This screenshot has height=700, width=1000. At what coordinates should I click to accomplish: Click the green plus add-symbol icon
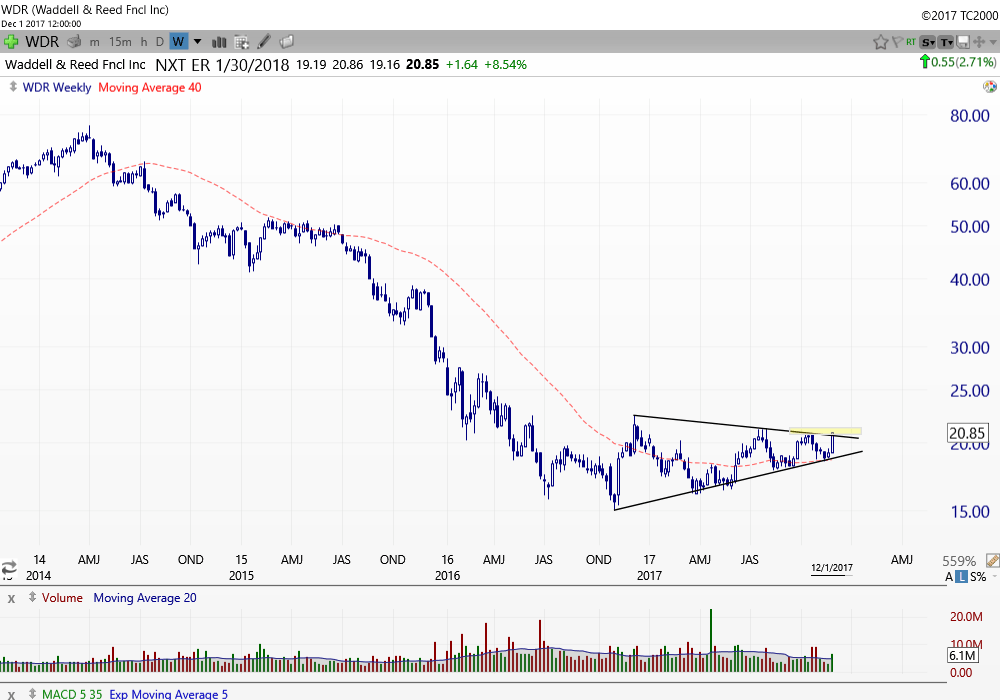[x=12, y=41]
